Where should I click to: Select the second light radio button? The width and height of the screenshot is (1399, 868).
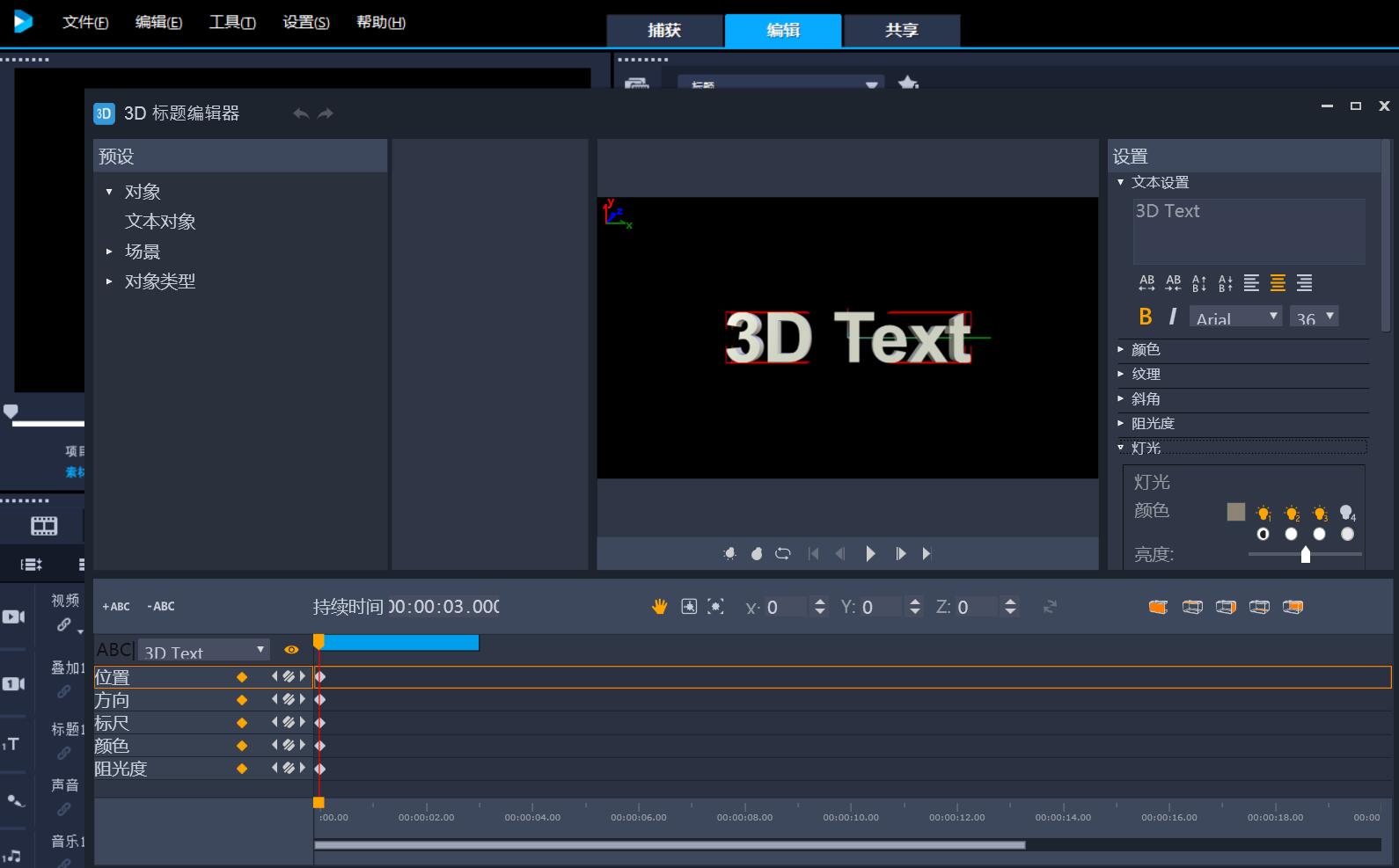1291,534
